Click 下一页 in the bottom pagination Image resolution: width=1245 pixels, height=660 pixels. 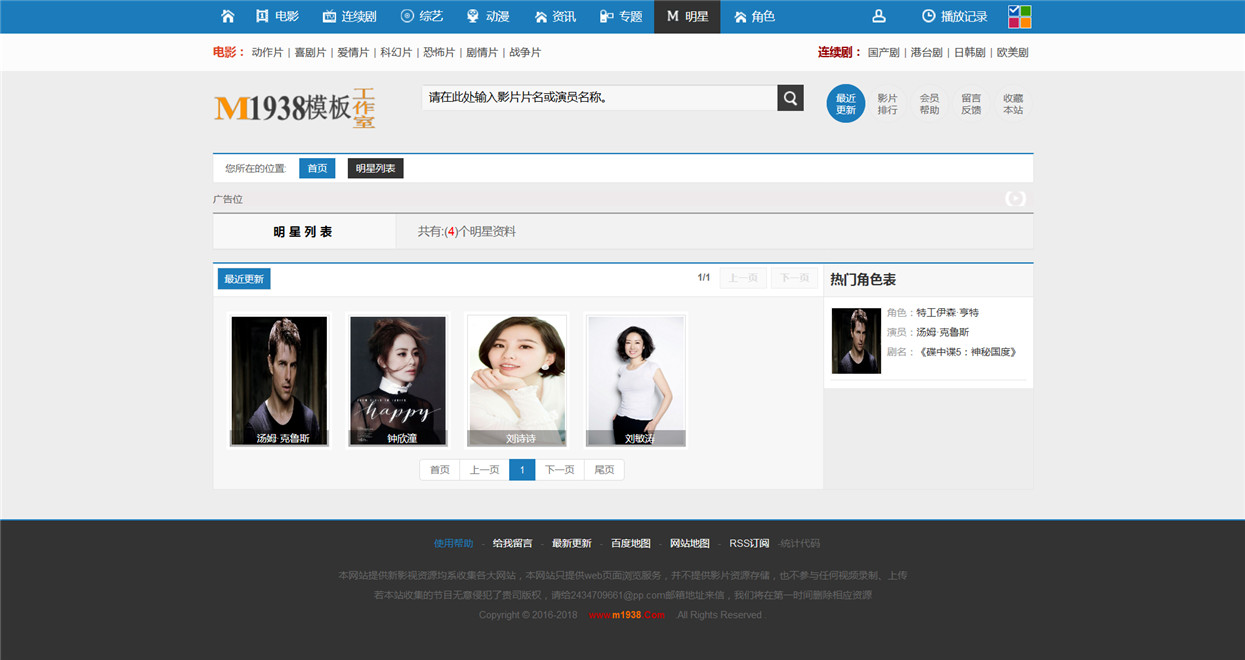tap(560, 470)
